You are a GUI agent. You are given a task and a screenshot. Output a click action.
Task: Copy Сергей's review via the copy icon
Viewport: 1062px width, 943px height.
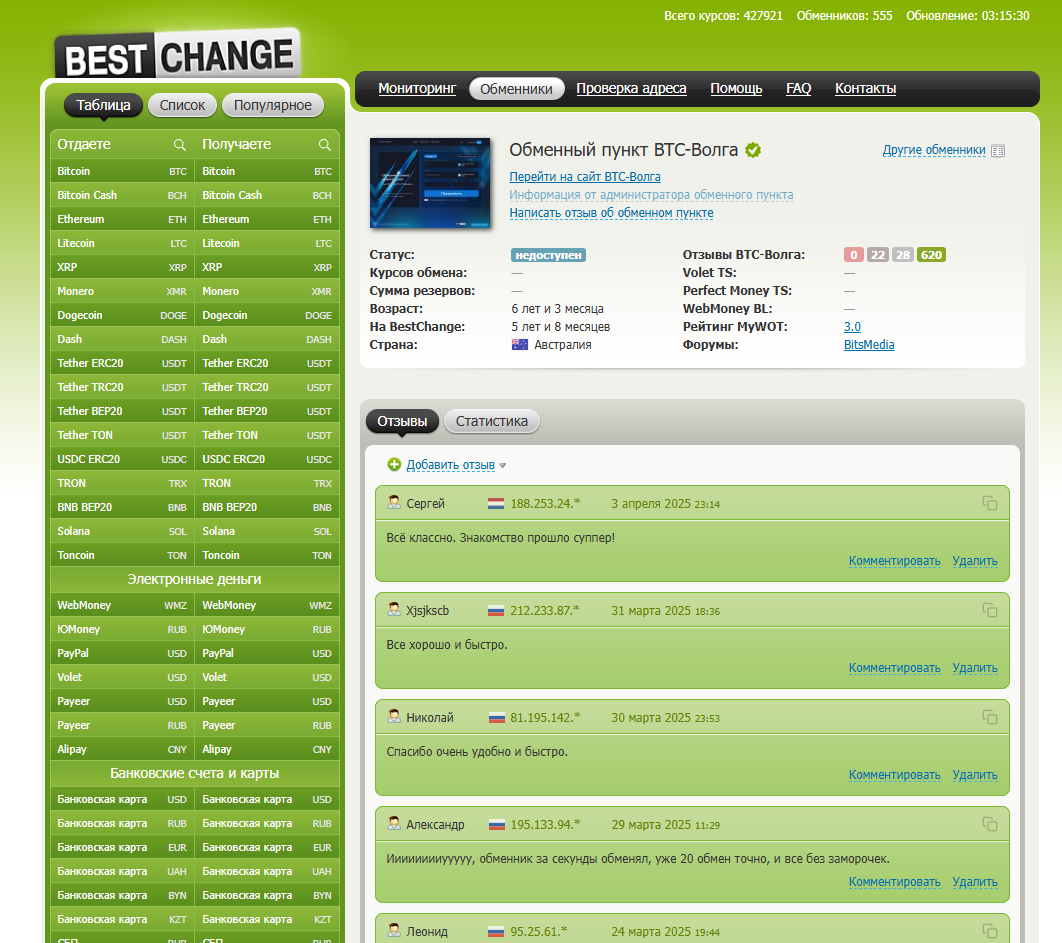click(990, 503)
